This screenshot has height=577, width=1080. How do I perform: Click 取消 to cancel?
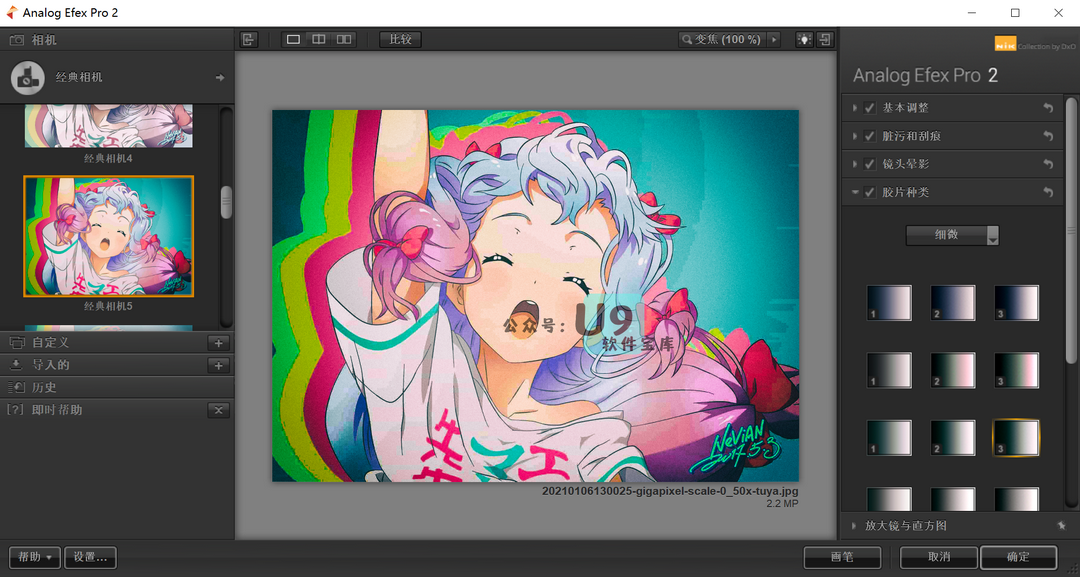(939, 557)
